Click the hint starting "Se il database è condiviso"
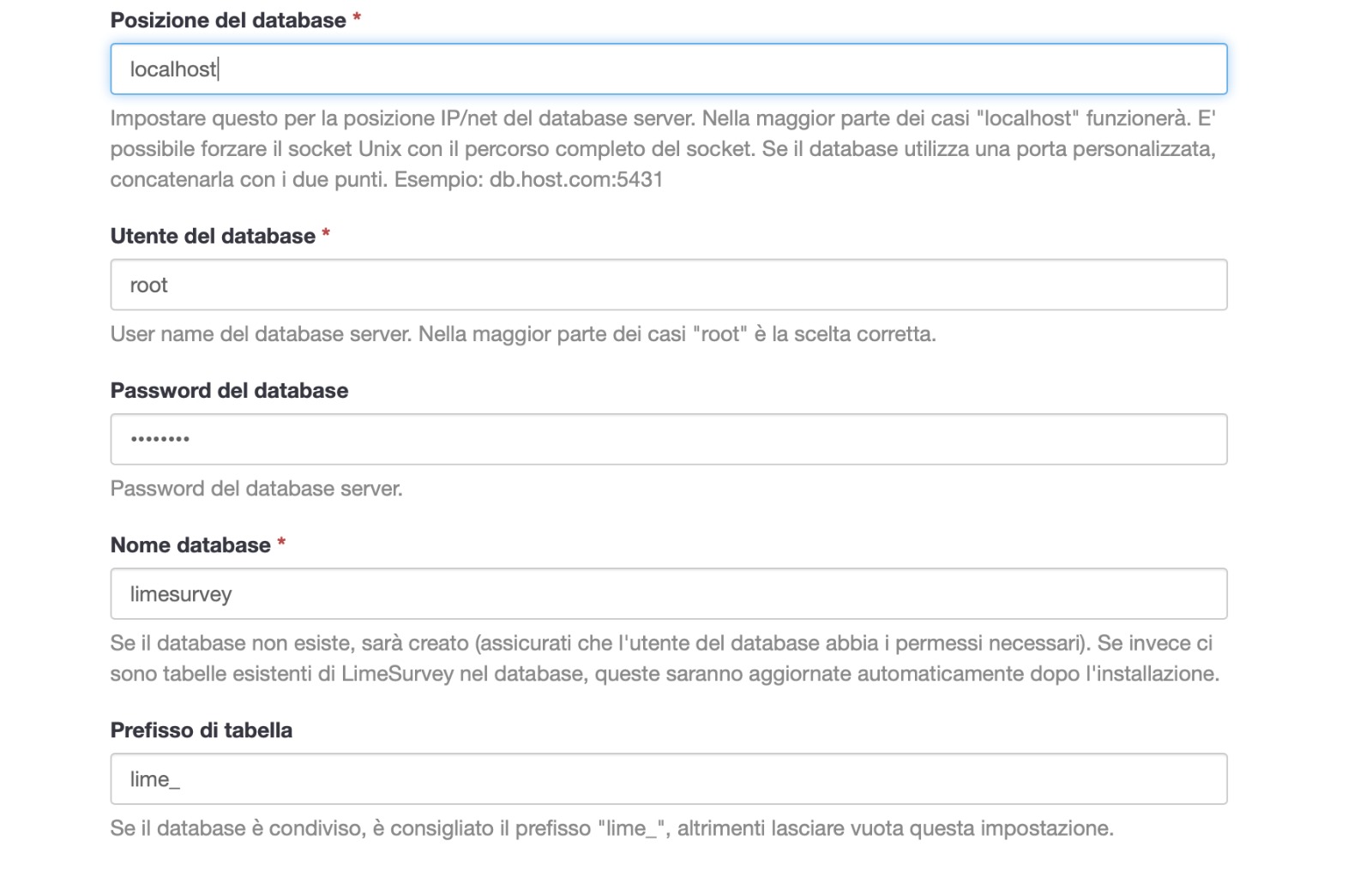Viewport: 1372px width, 889px height. 611,828
